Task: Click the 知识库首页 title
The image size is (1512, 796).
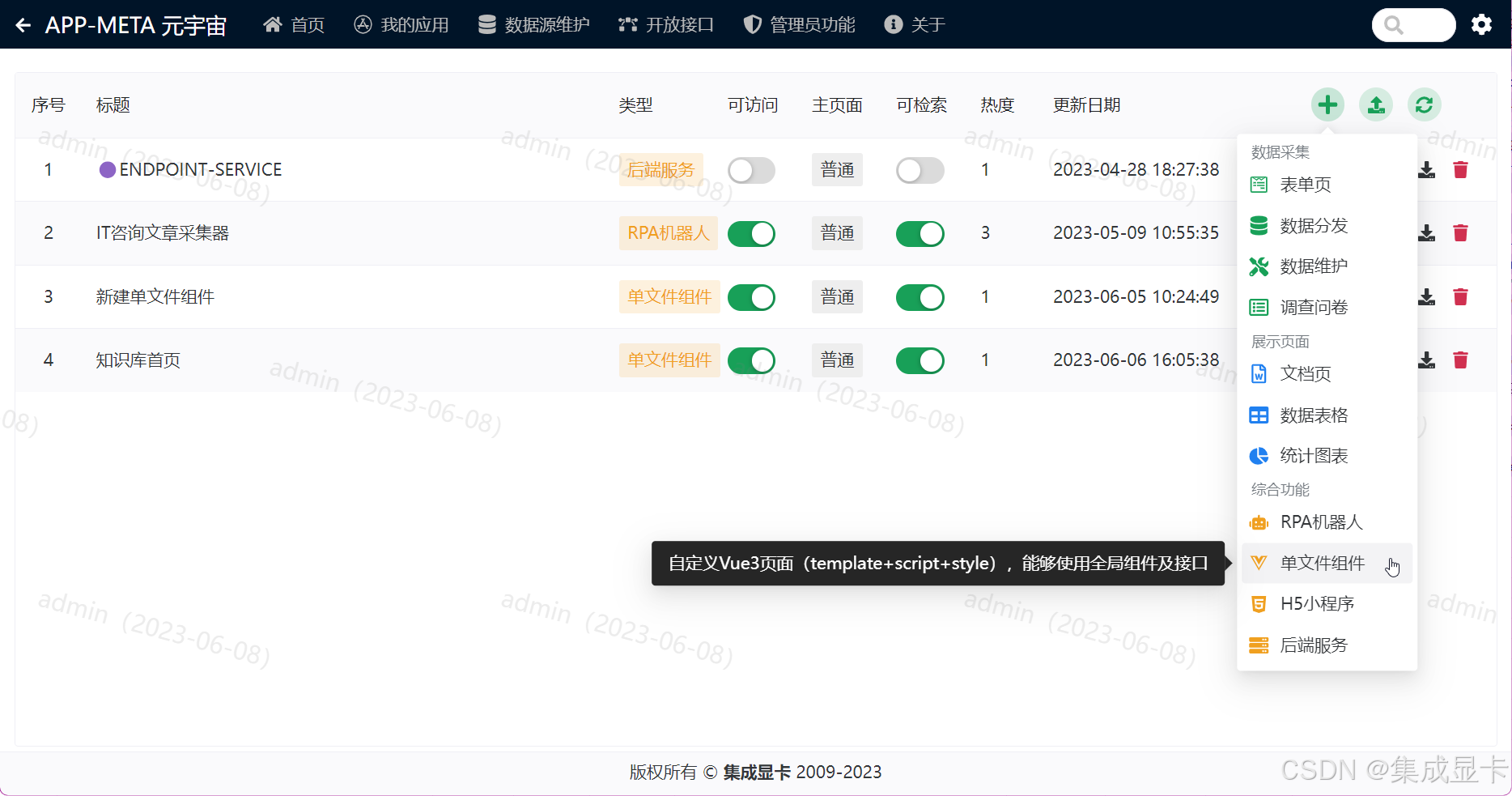Action: click(x=138, y=360)
